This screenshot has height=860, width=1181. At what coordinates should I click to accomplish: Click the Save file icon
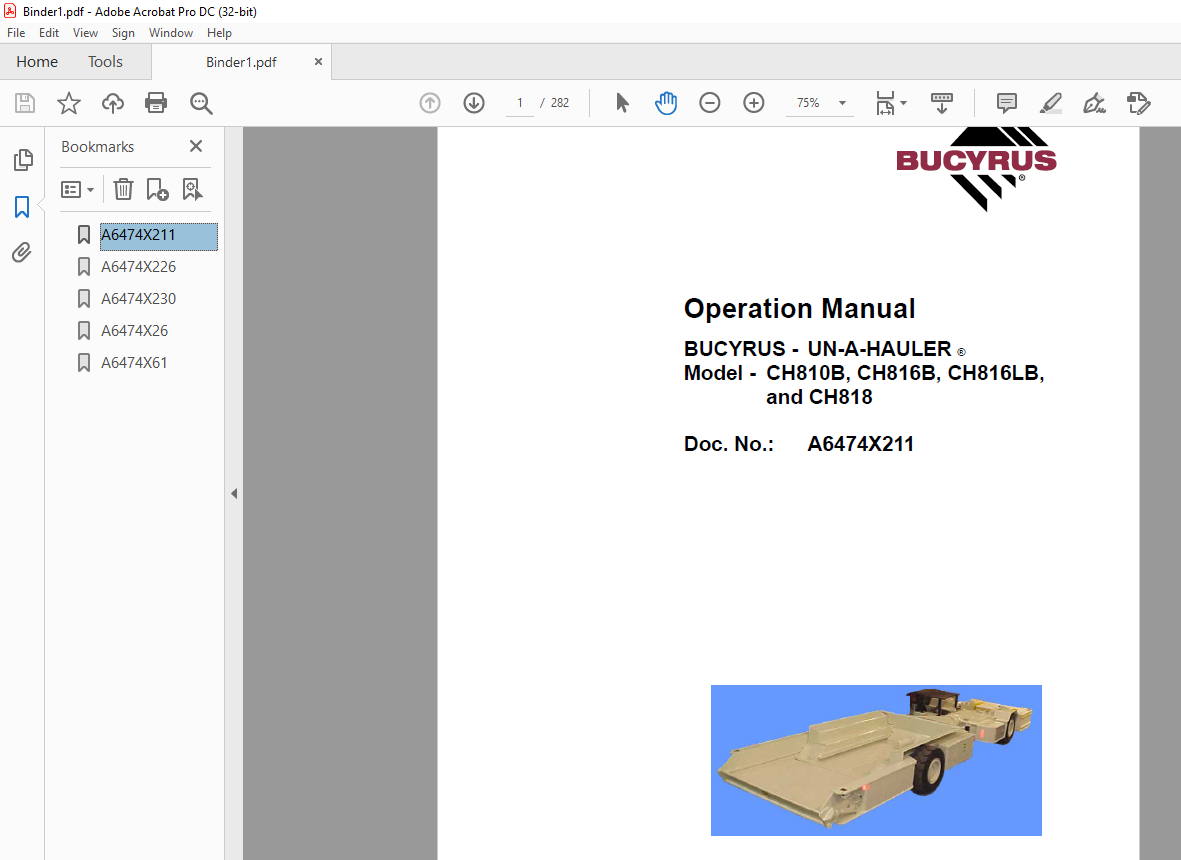point(25,103)
